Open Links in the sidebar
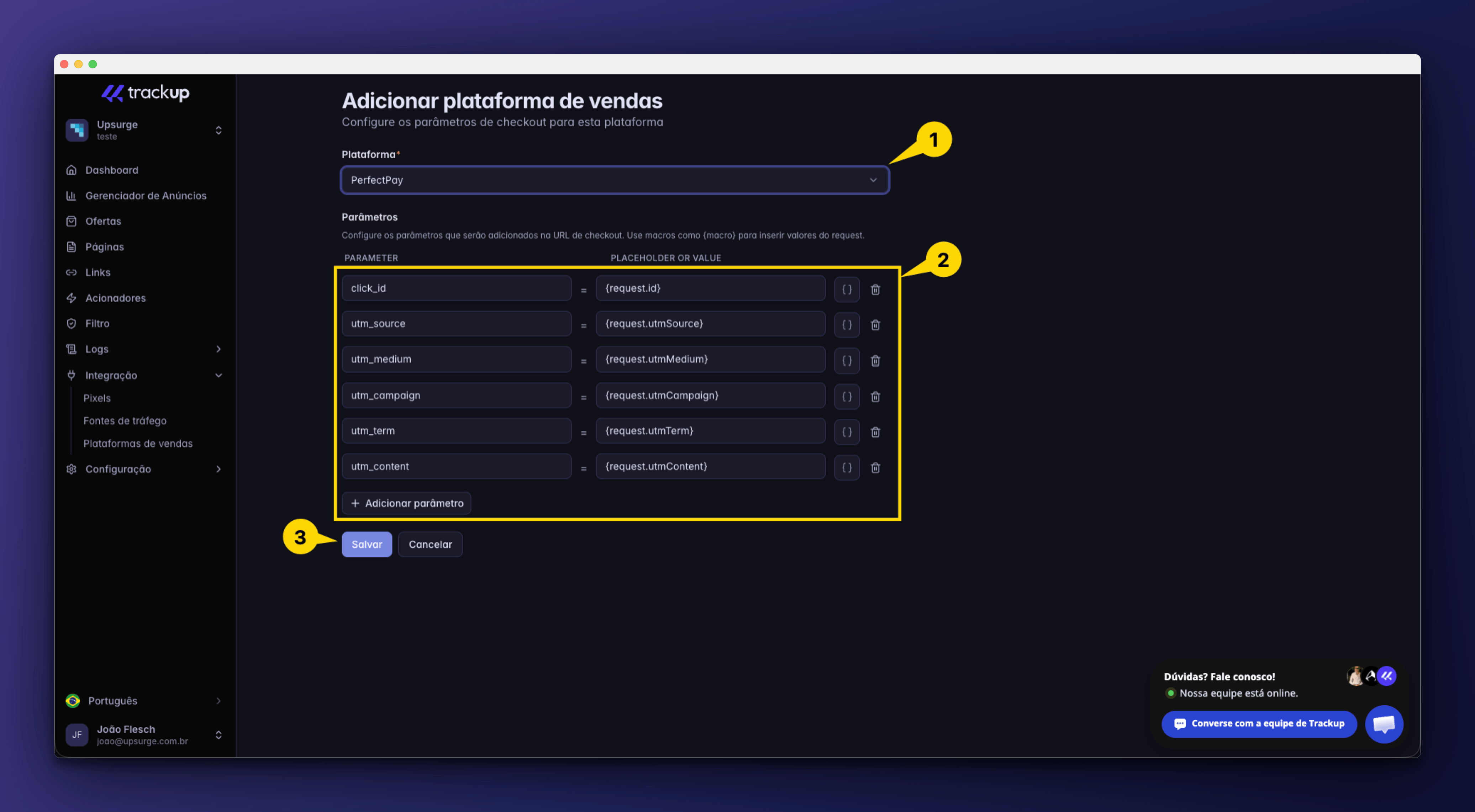Viewport: 1475px width, 812px height. pyautogui.click(x=98, y=272)
